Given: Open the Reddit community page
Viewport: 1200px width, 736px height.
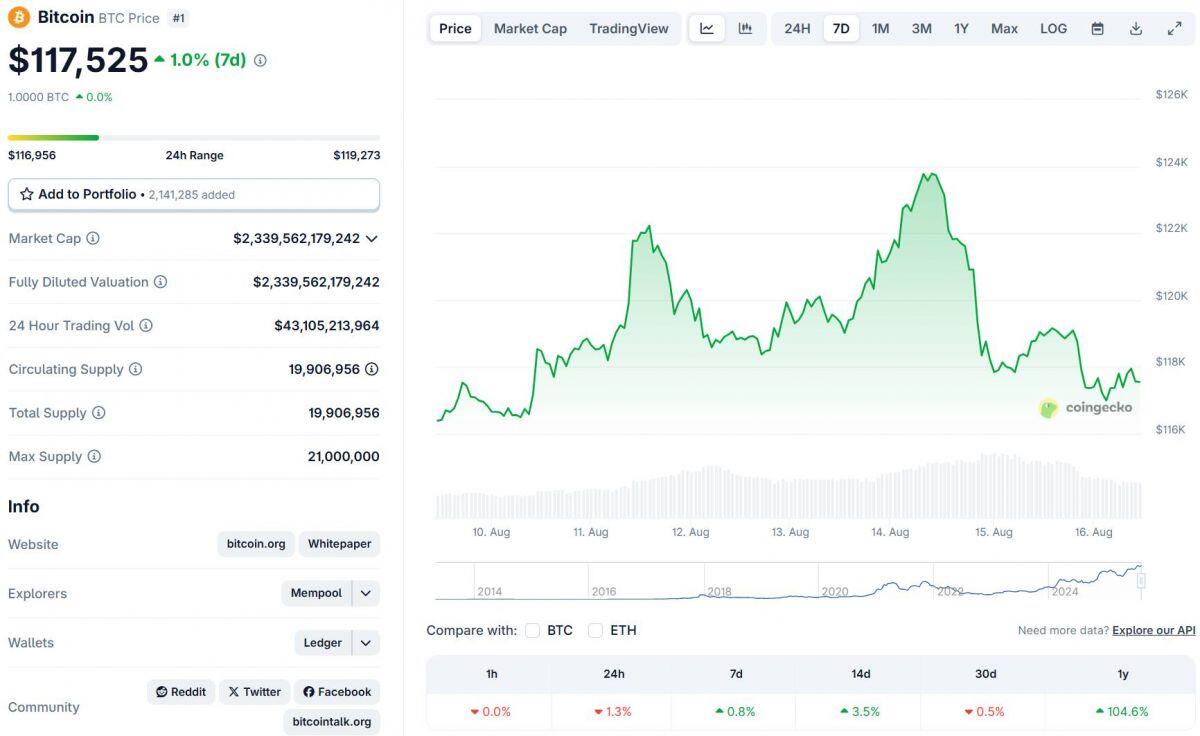Looking at the screenshot, I should coord(180,691).
